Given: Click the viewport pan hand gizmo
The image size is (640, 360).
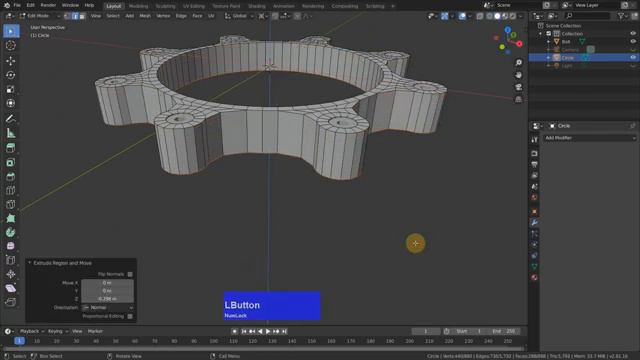Looking at the screenshot, I should pyautogui.click(x=518, y=75).
